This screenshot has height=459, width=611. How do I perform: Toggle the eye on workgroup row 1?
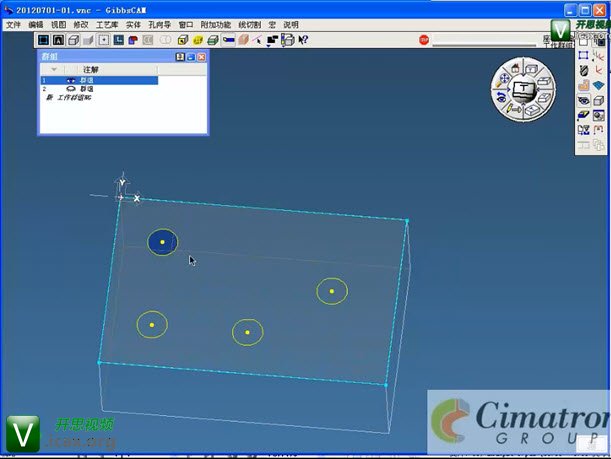coord(71,80)
